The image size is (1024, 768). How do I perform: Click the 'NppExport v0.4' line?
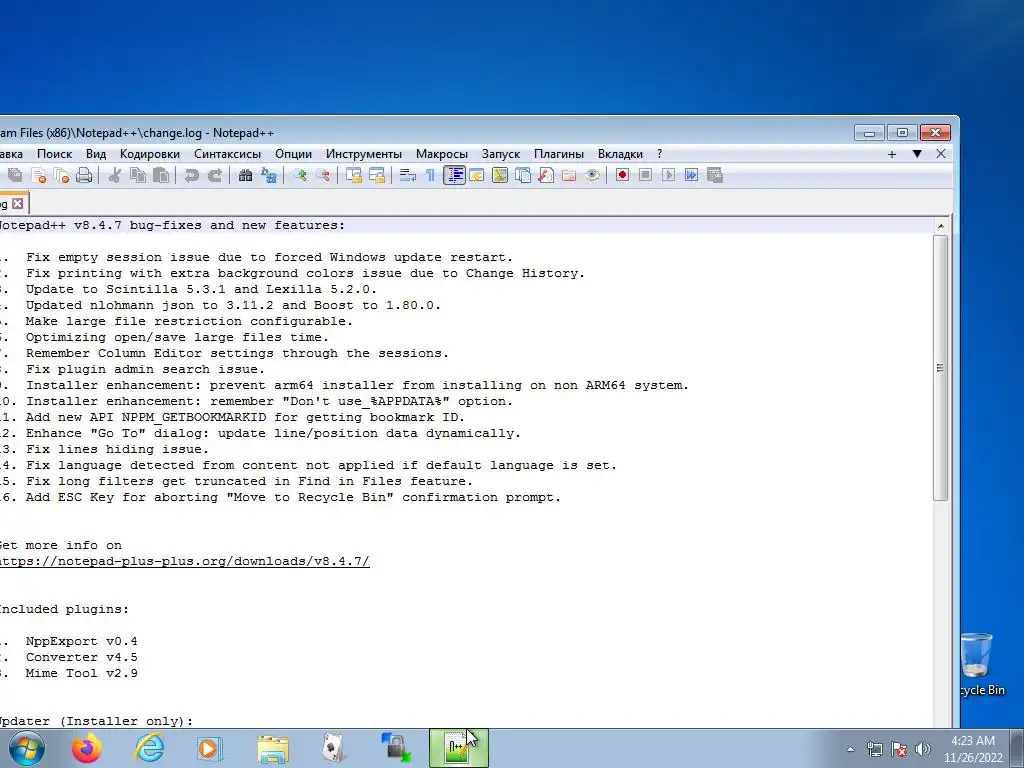82,641
